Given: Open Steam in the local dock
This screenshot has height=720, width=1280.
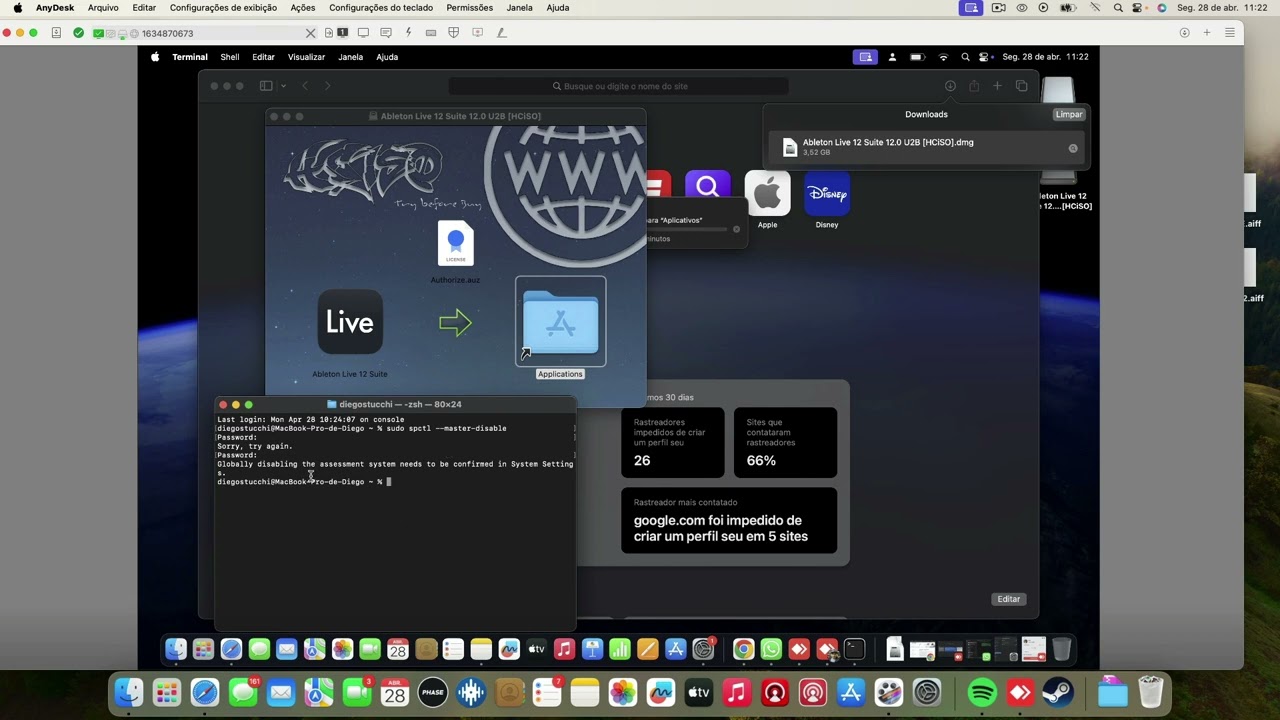Looking at the screenshot, I should pyautogui.click(x=1059, y=692).
